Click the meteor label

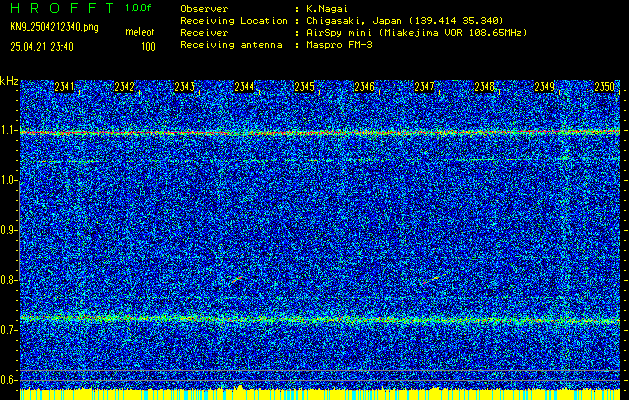pos(140,32)
